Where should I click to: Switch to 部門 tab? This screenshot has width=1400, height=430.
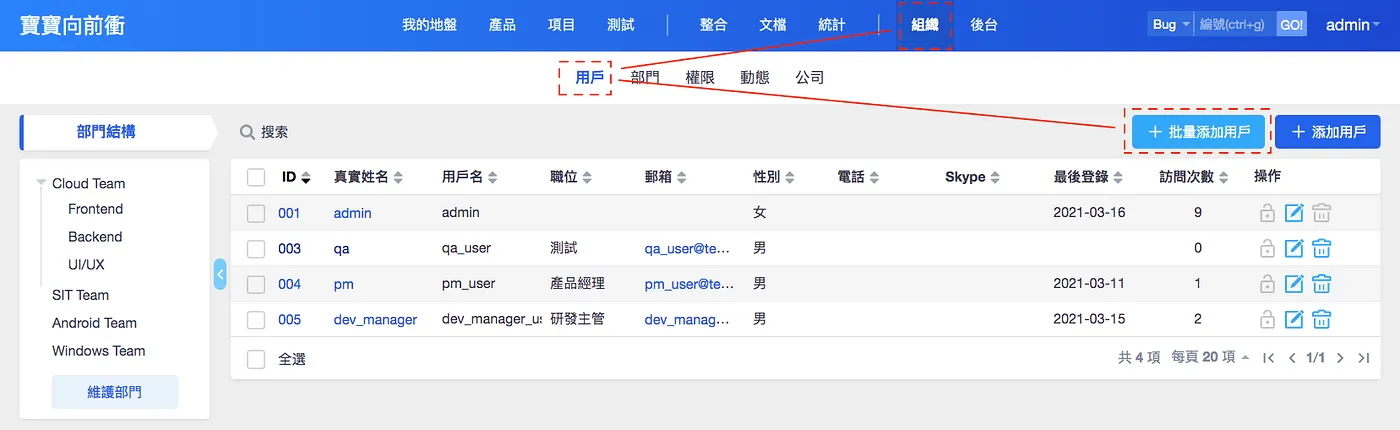pos(645,77)
